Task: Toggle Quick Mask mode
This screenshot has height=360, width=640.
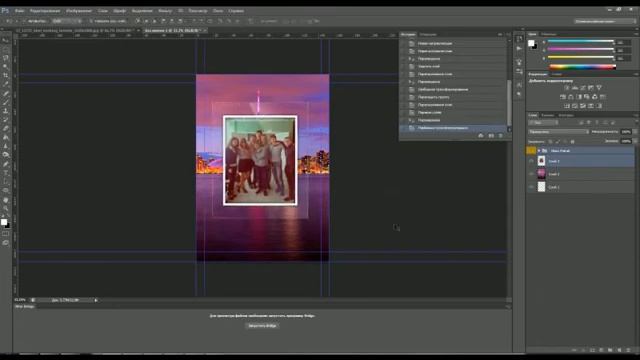Action: [x=6, y=234]
